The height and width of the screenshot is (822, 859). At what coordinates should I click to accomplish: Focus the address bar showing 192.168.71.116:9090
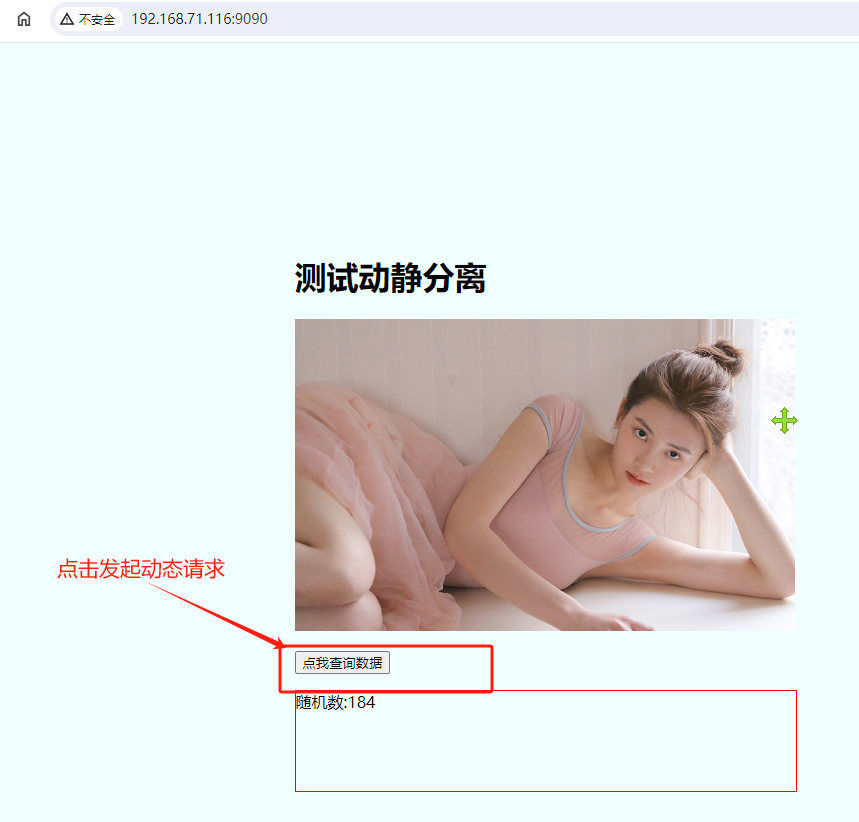[199, 19]
